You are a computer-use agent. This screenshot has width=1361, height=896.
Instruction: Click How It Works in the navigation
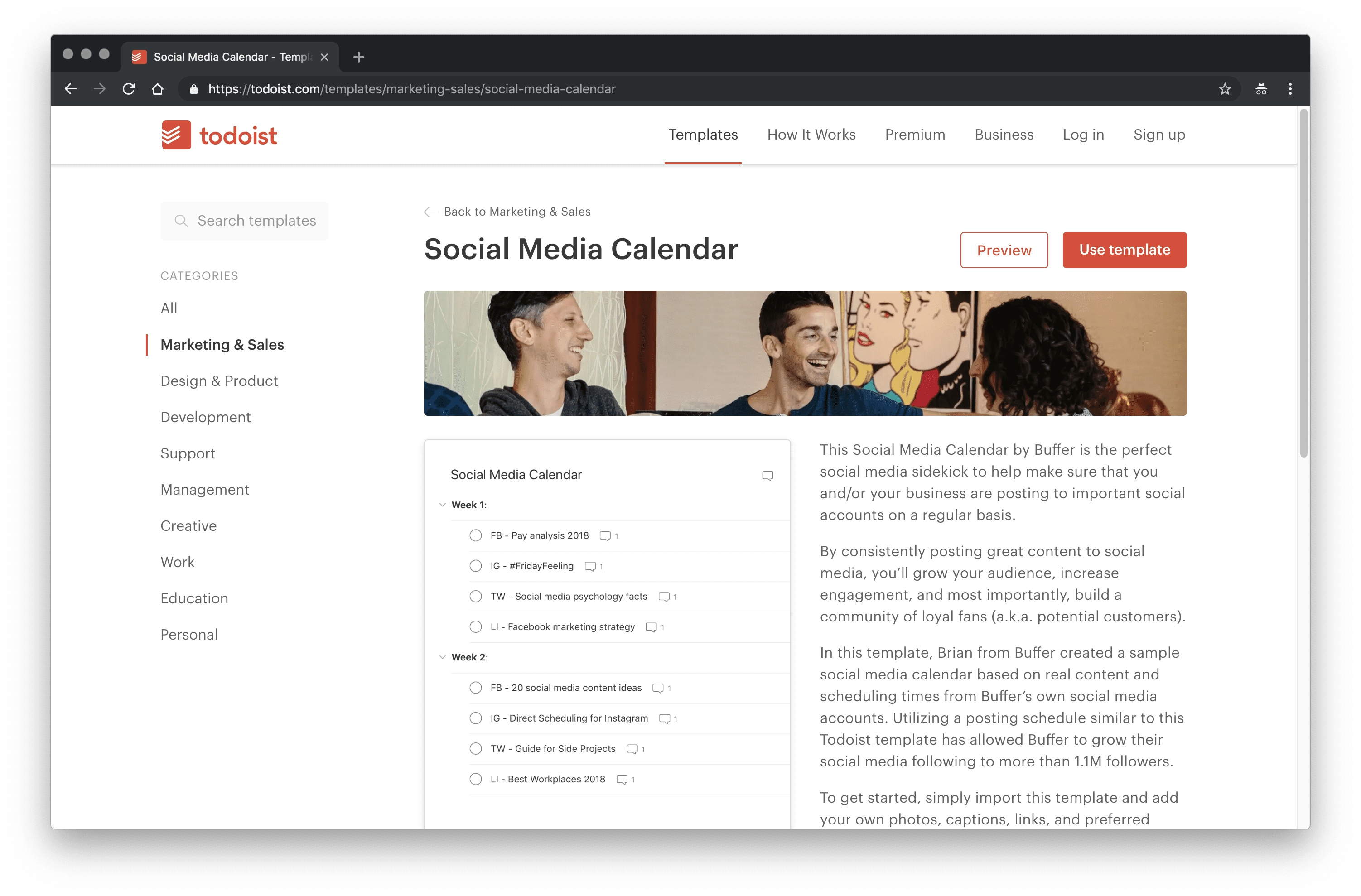tap(811, 135)
